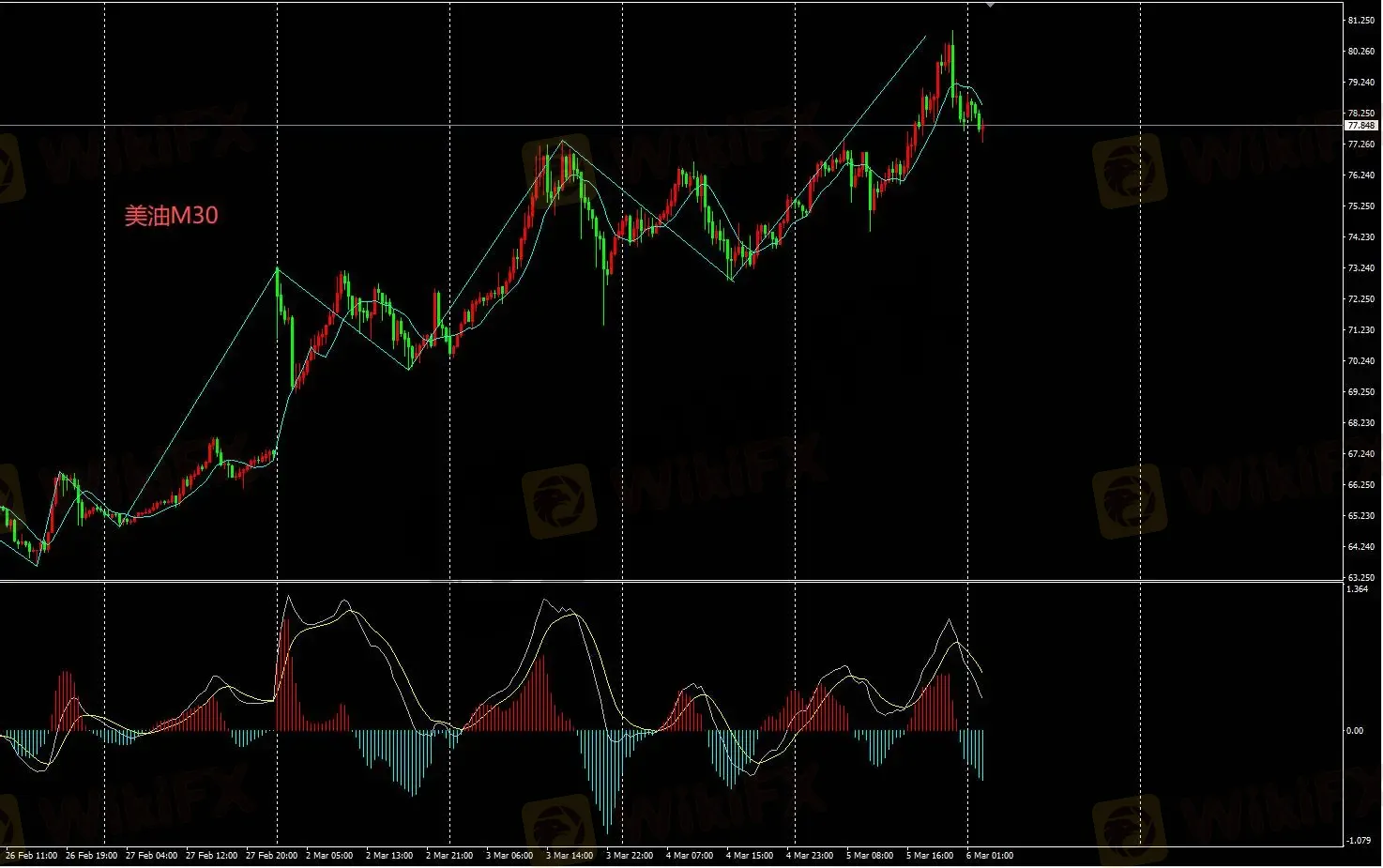This screenshot has height=868, width=1383.
Task: Click the 81.250 price axis label
Action: pyautogui.click(x=1361, y=21)
